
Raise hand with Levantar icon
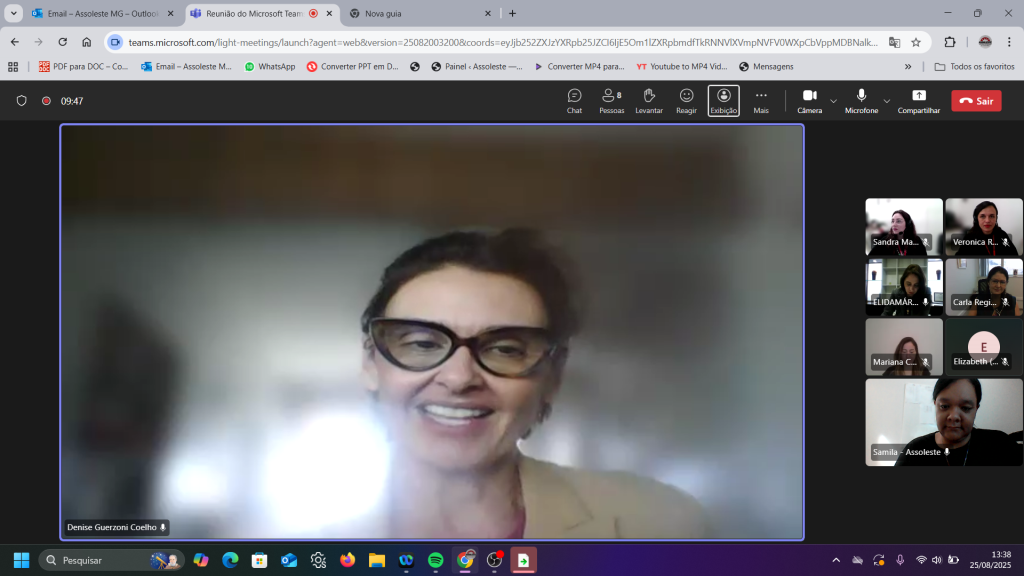coord(648,100)
